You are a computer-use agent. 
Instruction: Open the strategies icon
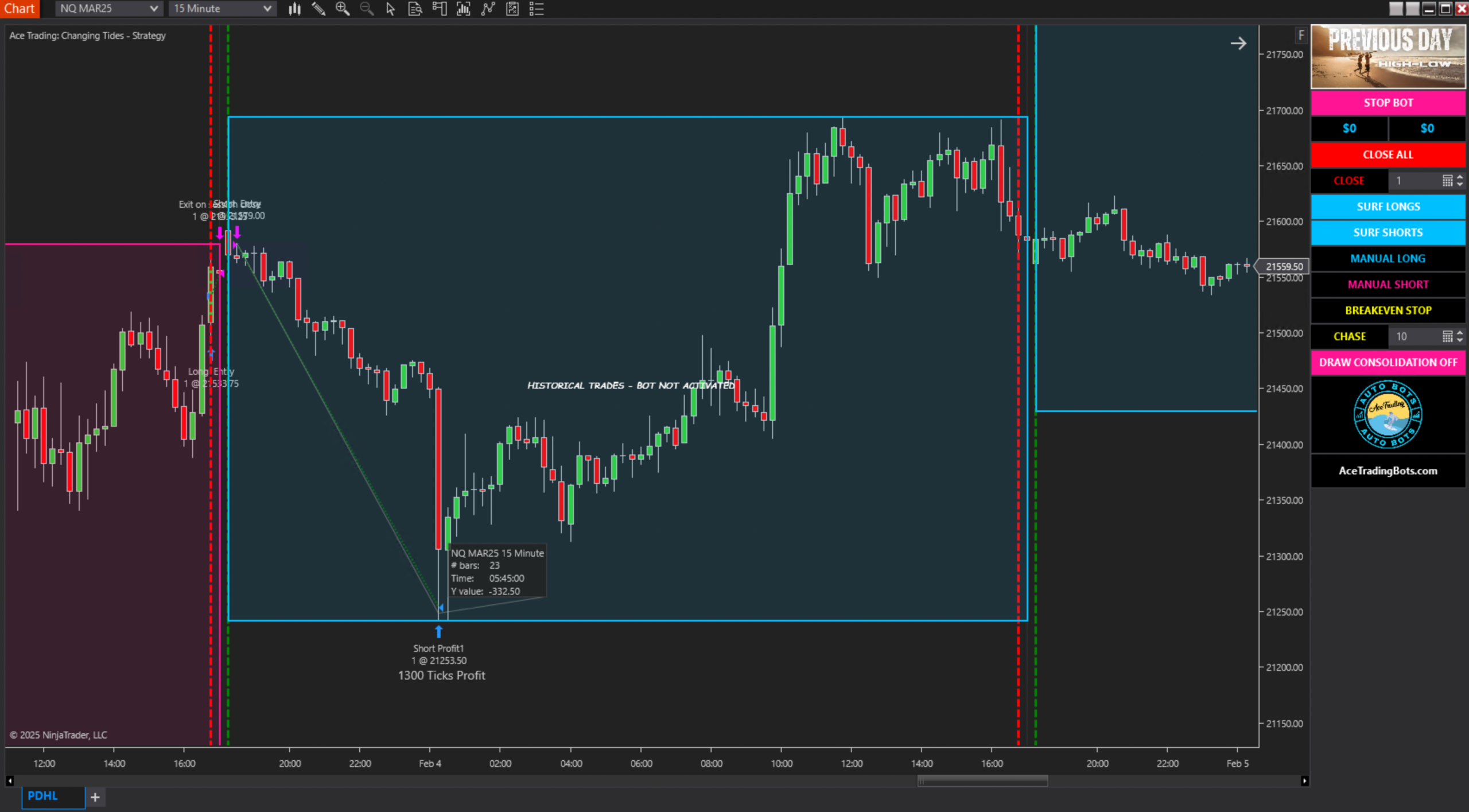[x=512, y=9]
